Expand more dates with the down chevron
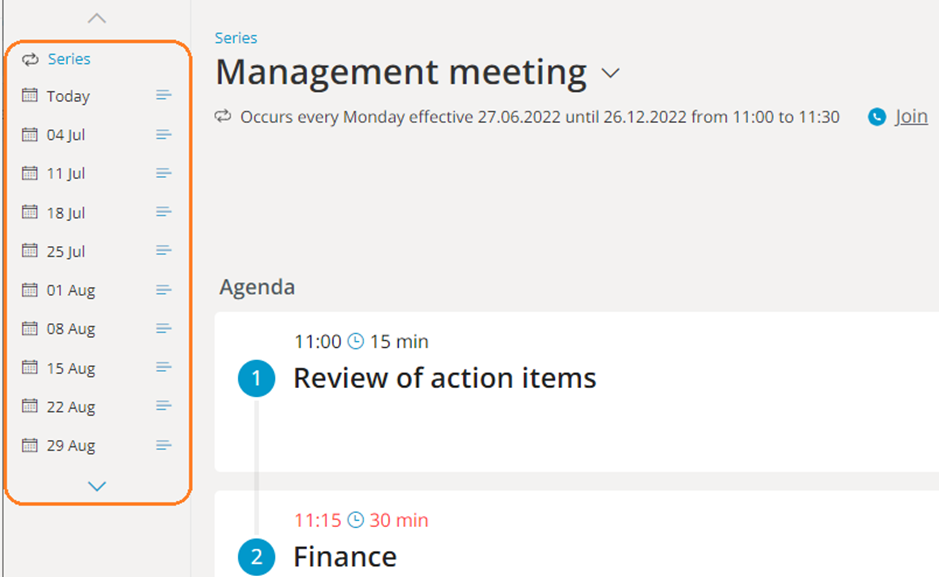The height and width of the screenshot is (577, 939). click(x=97, y=487)
